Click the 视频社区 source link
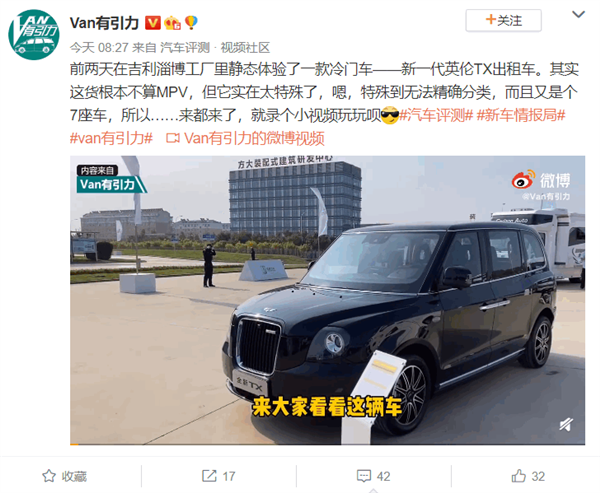This screenshot has width=600, height=493. coord(245,48)
